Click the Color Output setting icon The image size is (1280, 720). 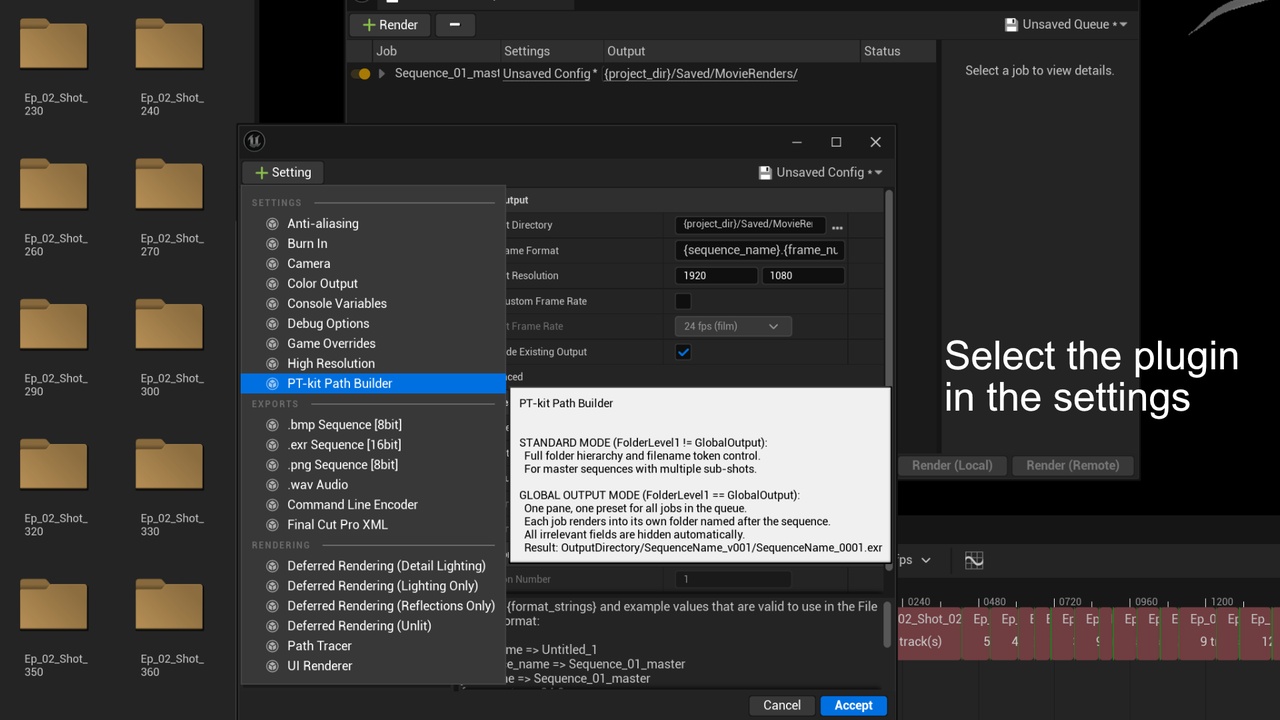pos(272,284)
